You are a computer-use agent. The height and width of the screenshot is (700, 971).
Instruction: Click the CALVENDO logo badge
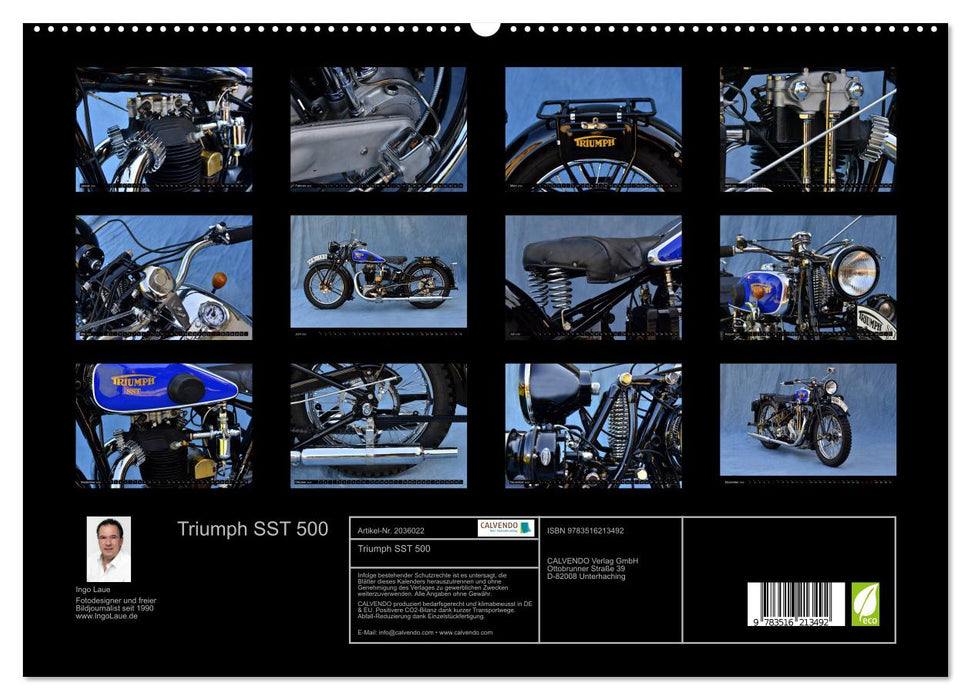pyautogui.click(x=505, y=528)
